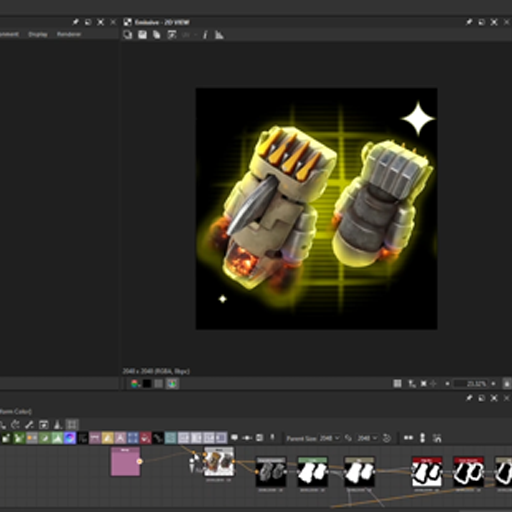The width and height of the screenshot is (512, 512).
Task: Click the boxed icon before the dimmed 2D tool
Action: 172,35
